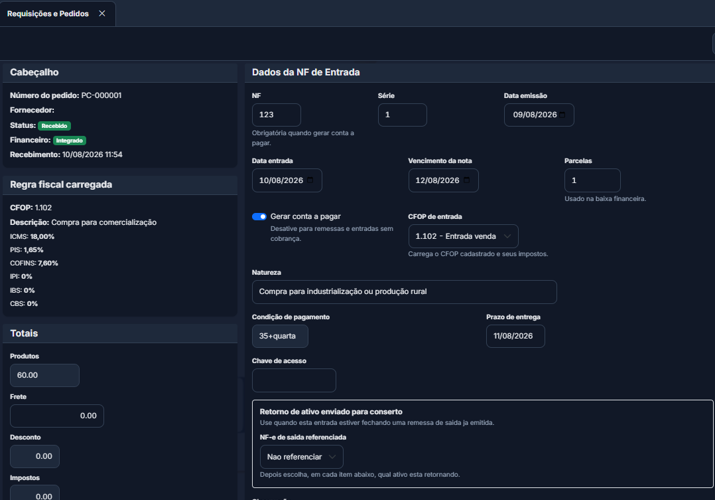Click the CBS: 0% value
The width and height of the screenshot is (715, 500).
point(24,304)
